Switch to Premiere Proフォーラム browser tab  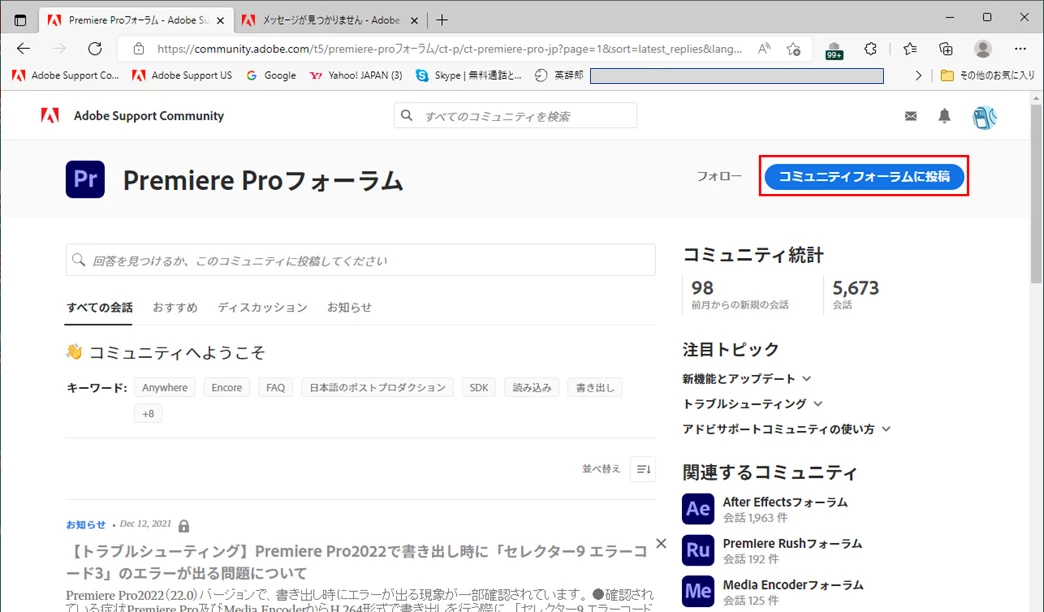(136, 20)
